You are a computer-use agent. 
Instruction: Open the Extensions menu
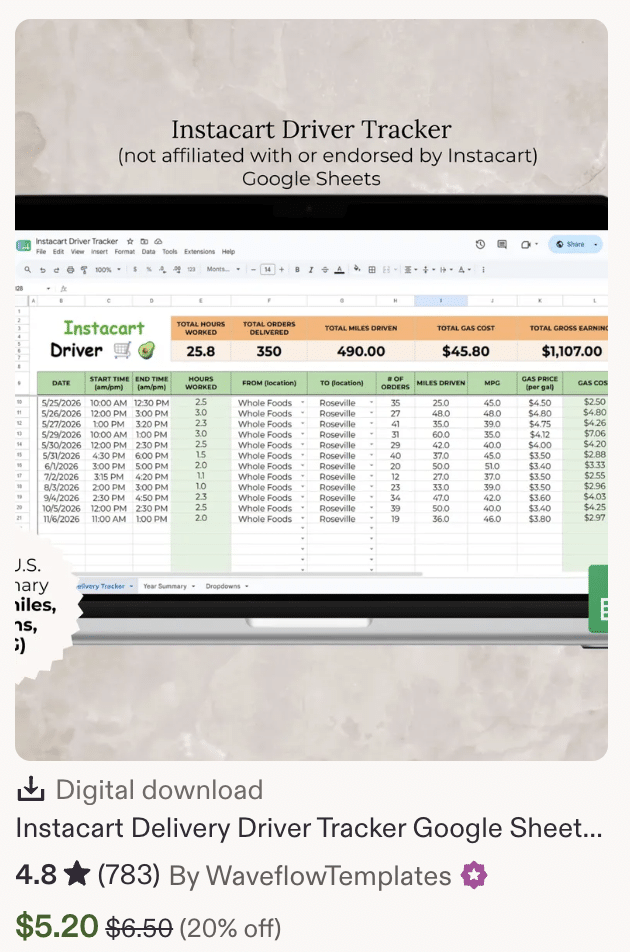click(200, 251)
